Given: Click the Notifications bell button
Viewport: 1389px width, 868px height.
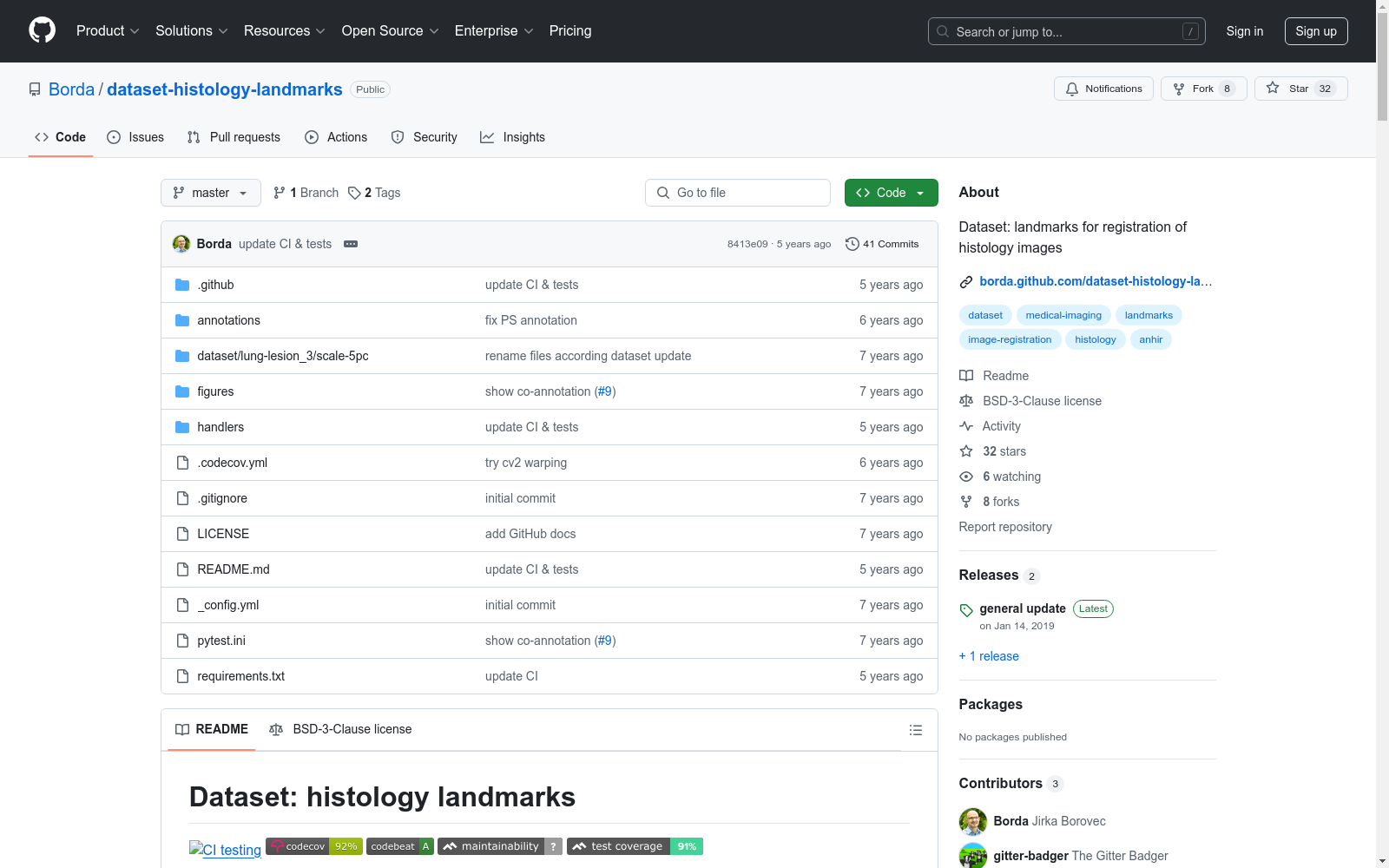Looking at the screenshot, I should tap(1103, 89).
